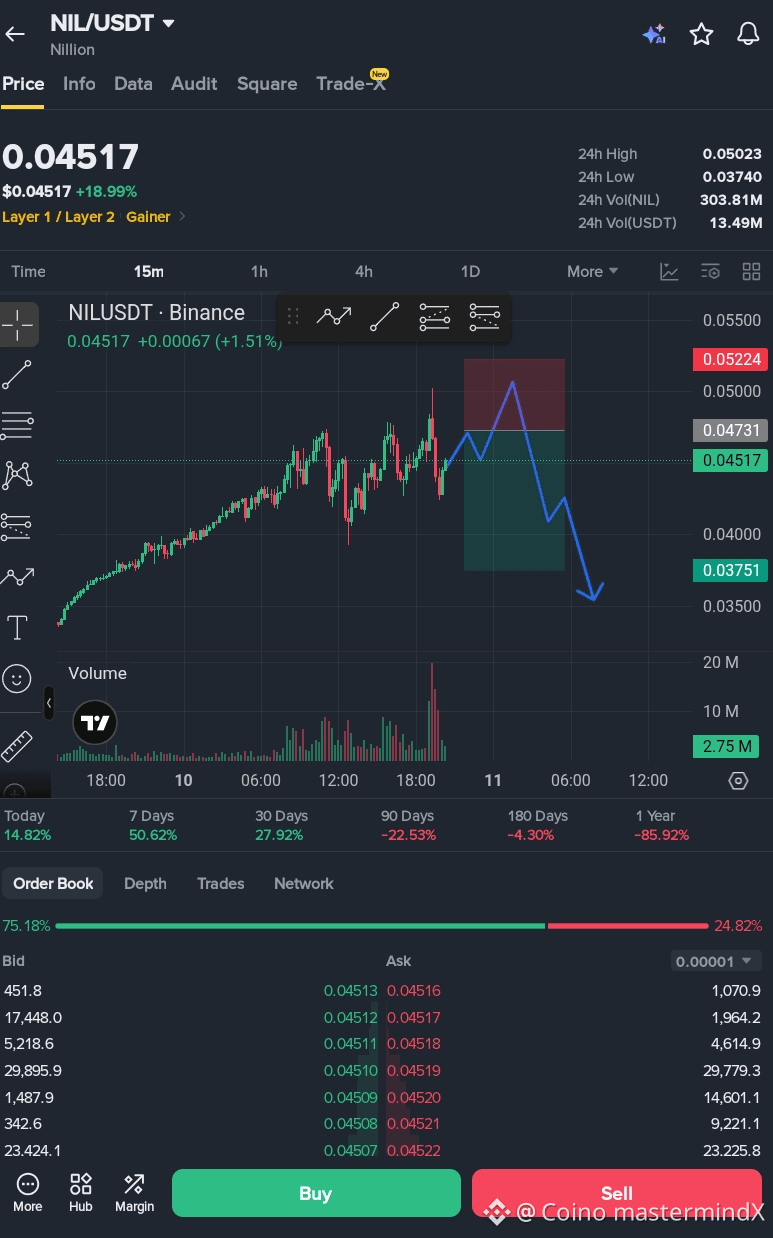Tap the Layer 1 / Layer 2 tag
This screenshot has width=773, height=1238.
tap(58, 216)
